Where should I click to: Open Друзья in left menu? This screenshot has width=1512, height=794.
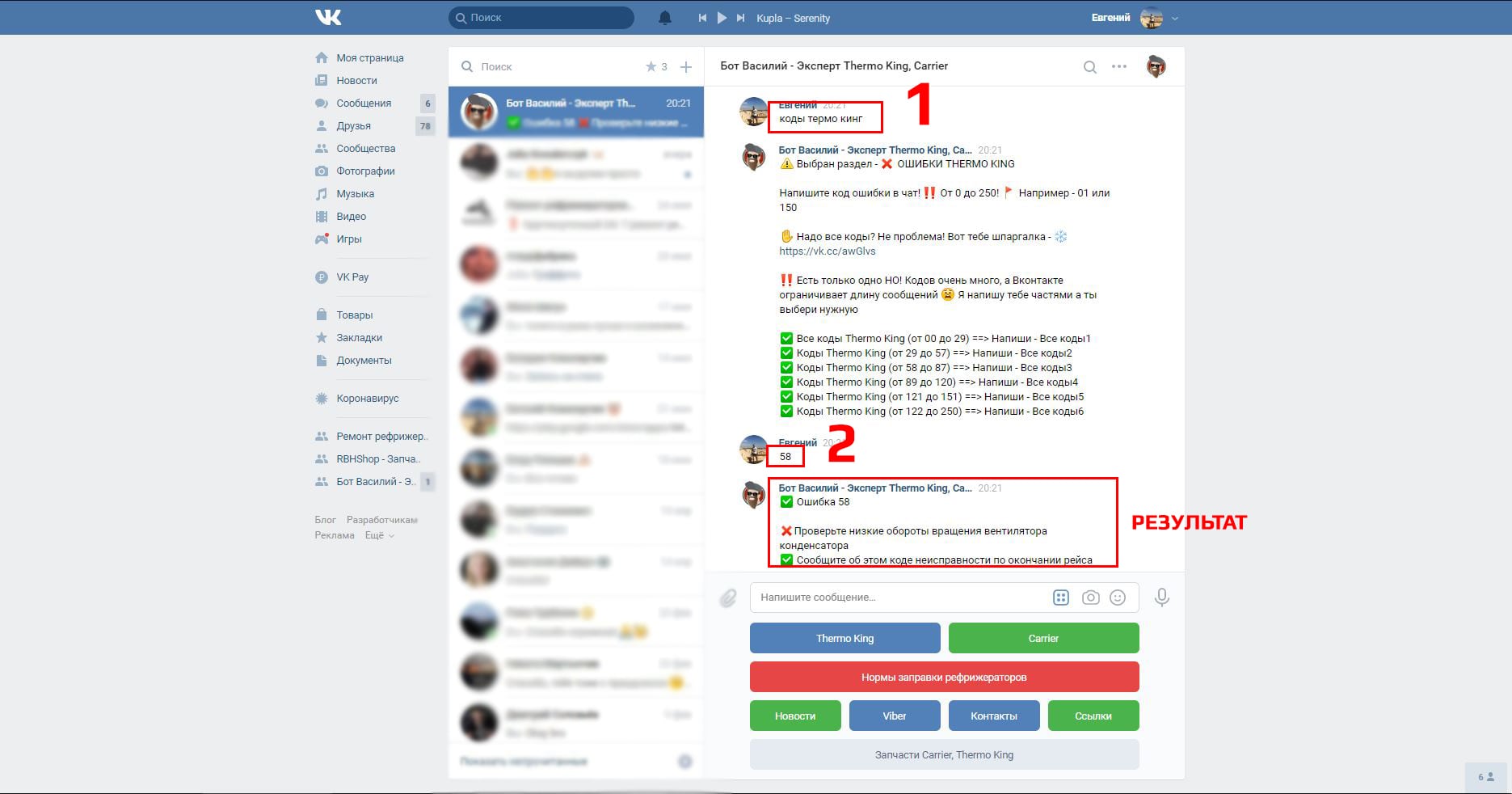tap(353, 126)
